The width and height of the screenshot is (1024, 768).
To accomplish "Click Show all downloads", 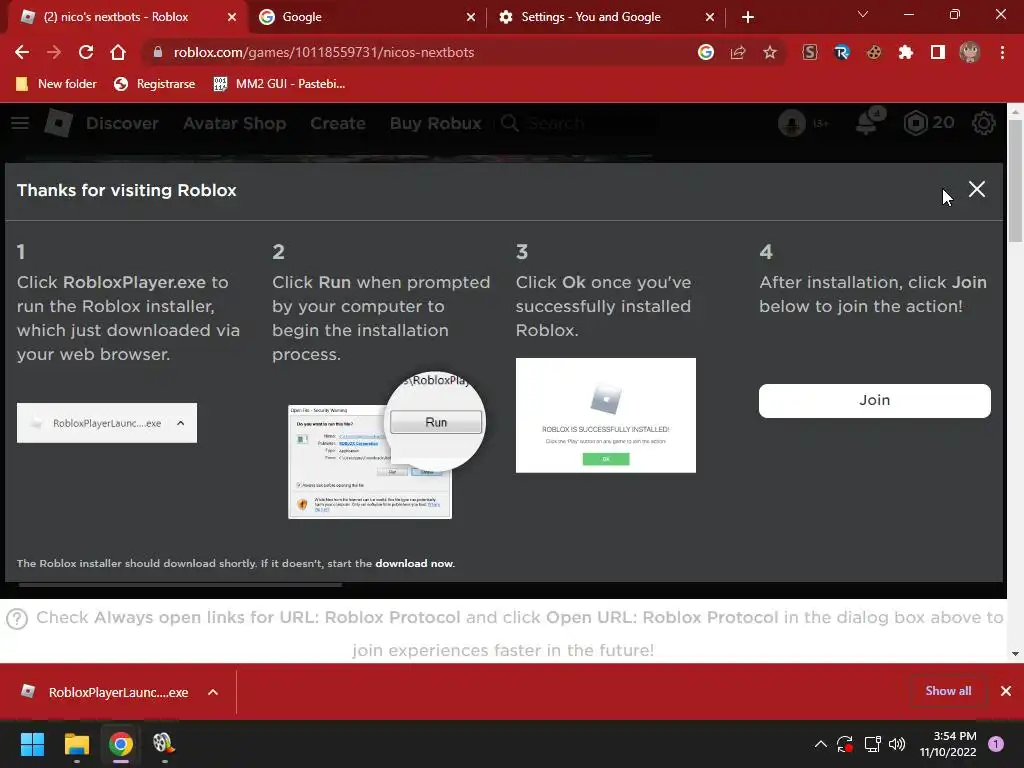I will tap(948, 691).
